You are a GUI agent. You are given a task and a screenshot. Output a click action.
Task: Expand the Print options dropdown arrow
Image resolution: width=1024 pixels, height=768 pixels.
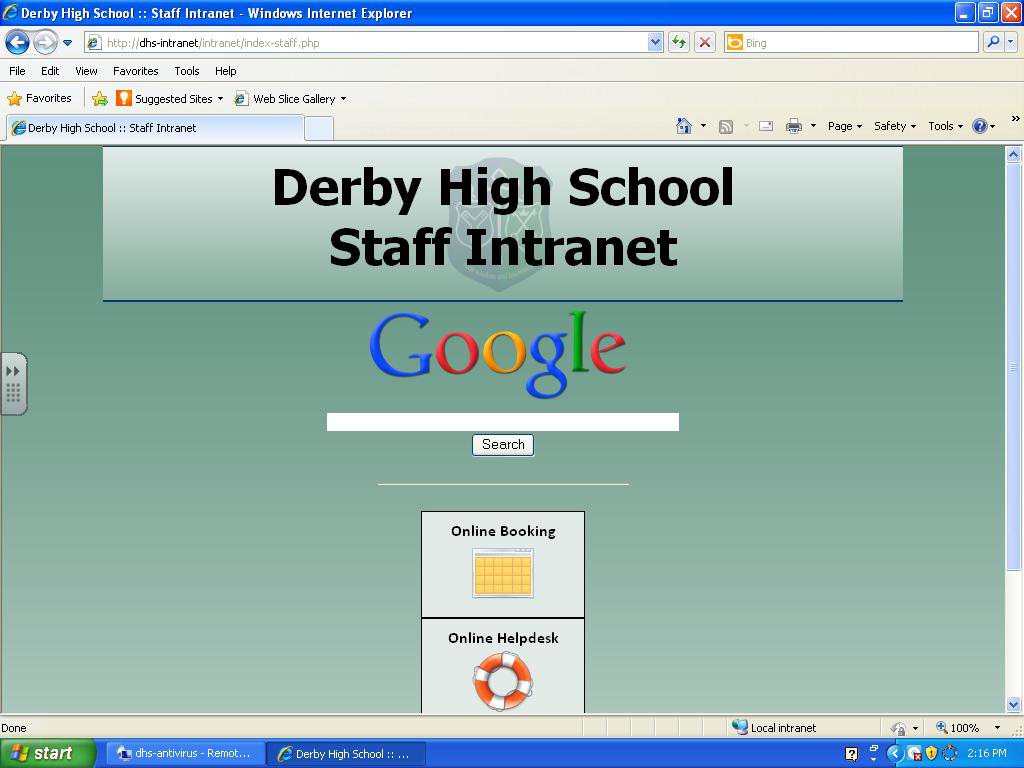(813, 126)
